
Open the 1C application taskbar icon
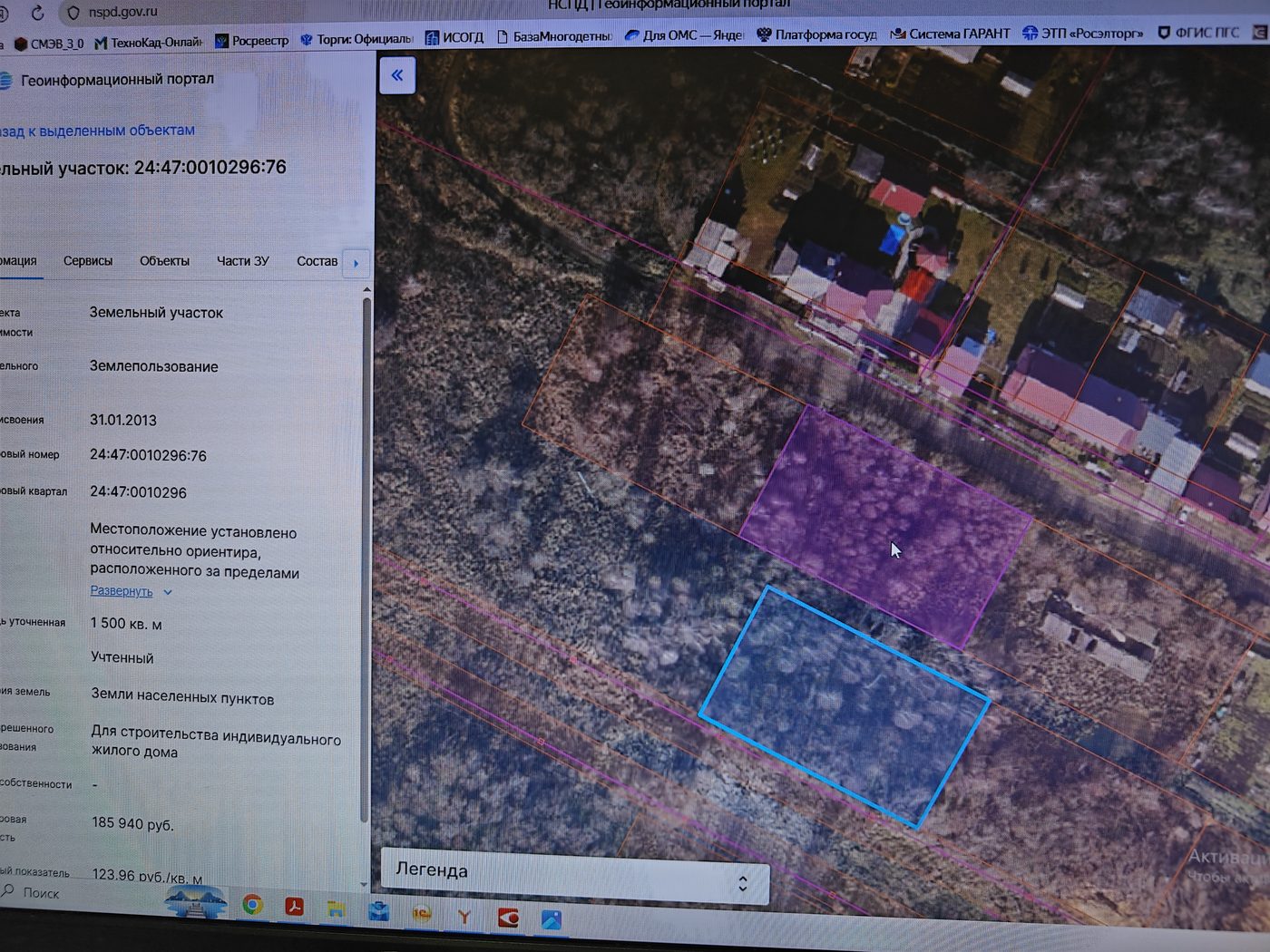422,914
